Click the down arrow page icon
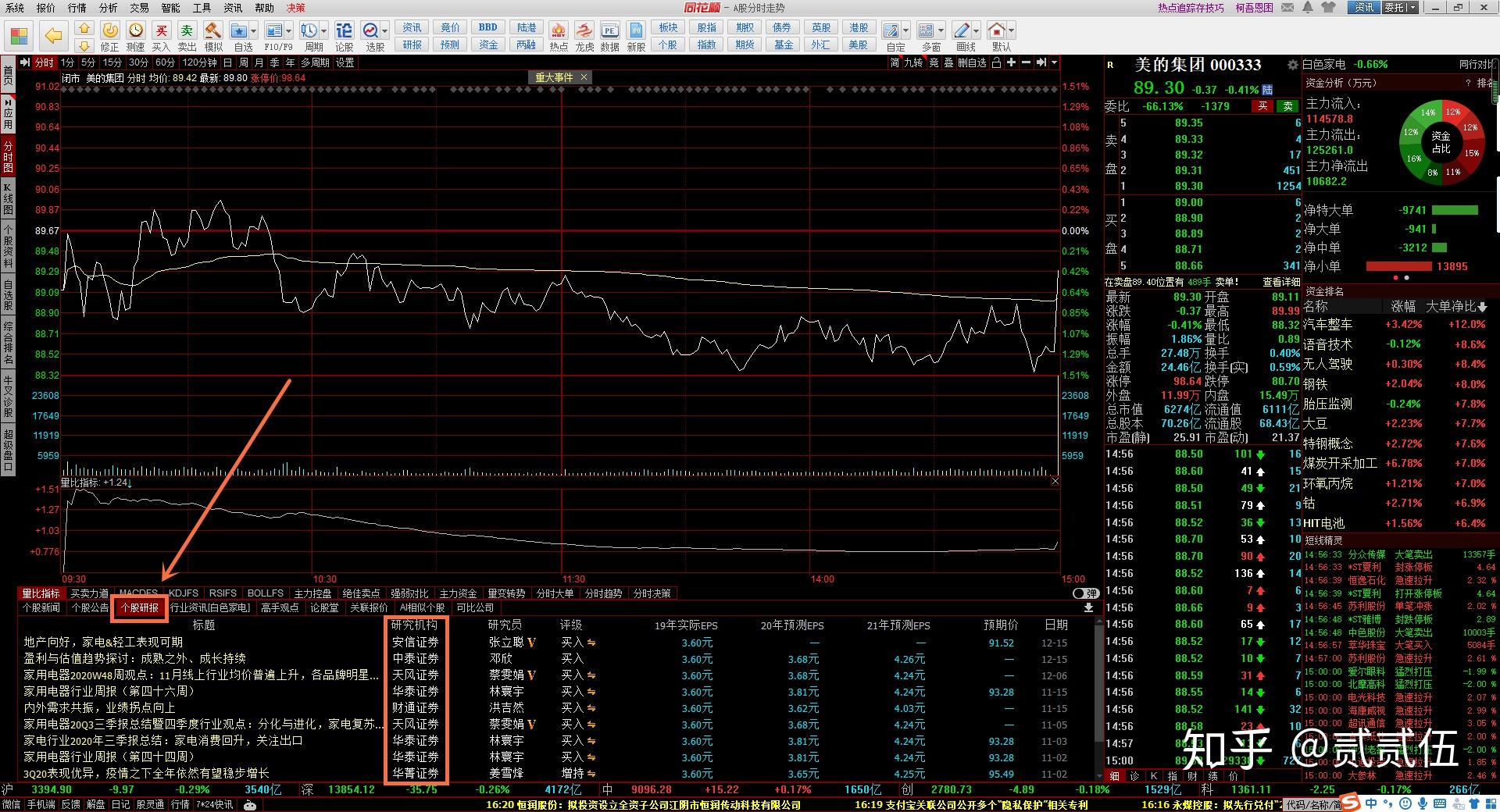 (84, 45)
